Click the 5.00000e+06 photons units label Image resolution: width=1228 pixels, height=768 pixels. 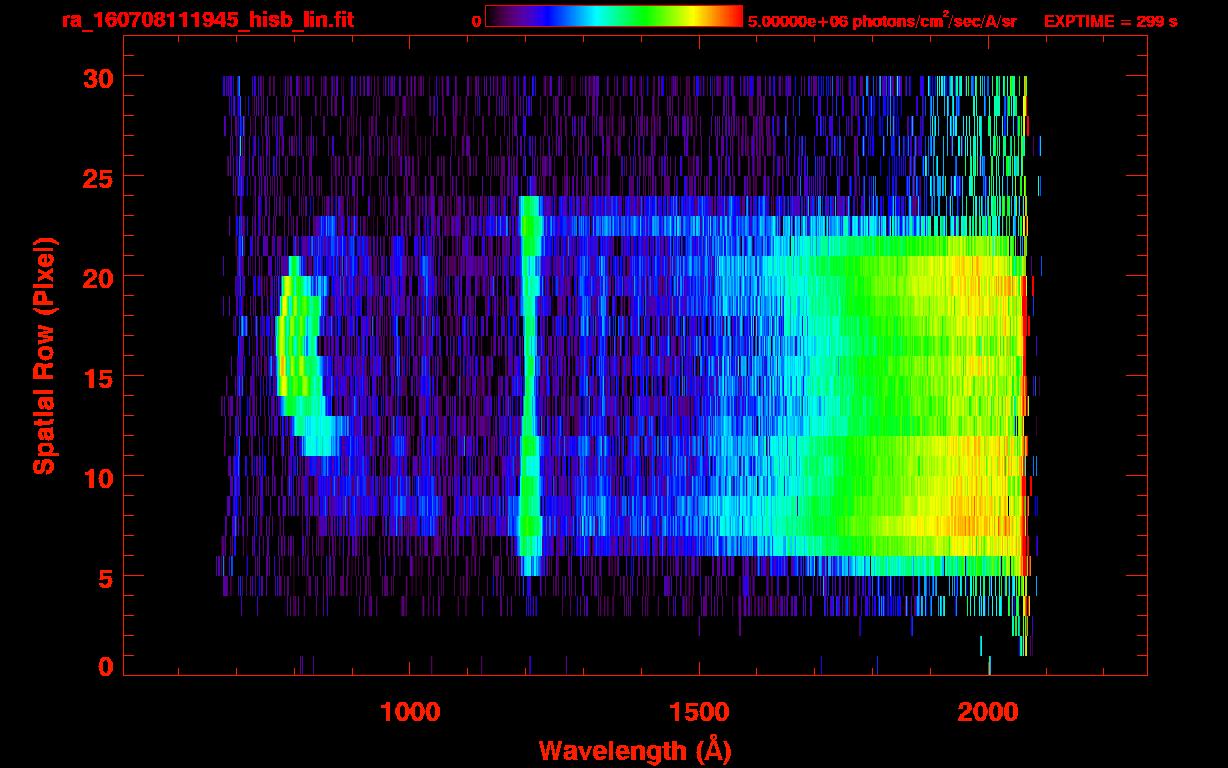882,21
